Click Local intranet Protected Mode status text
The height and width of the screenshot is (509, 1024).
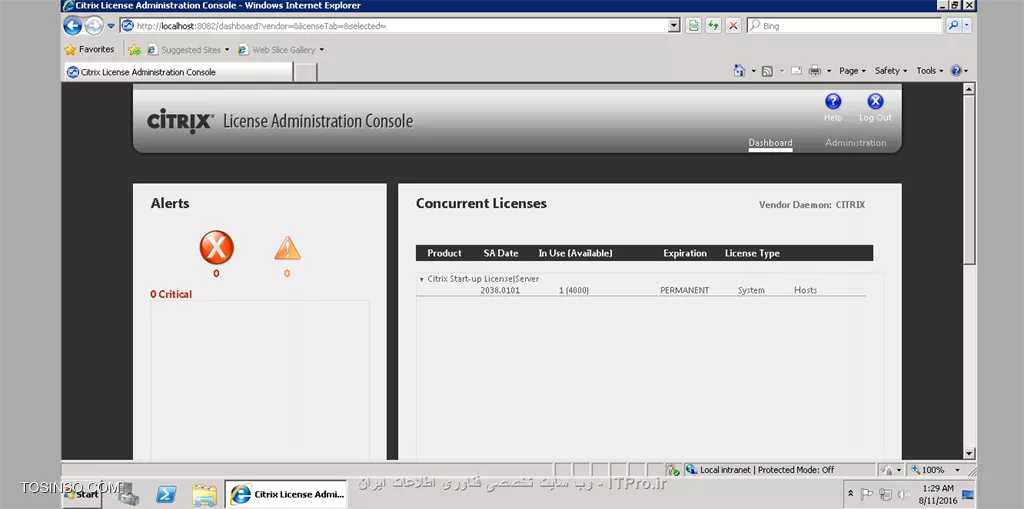tap(767, 470)
